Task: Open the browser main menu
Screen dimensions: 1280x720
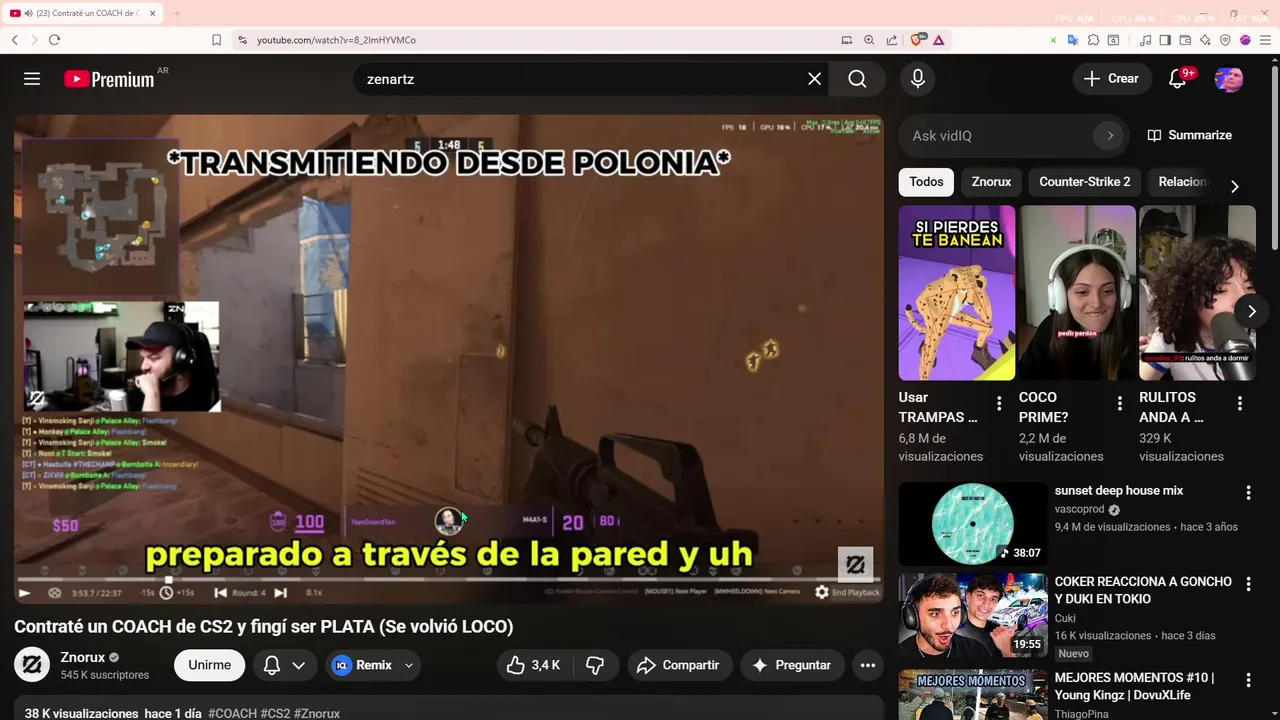Action: [x=1265, y=40]
